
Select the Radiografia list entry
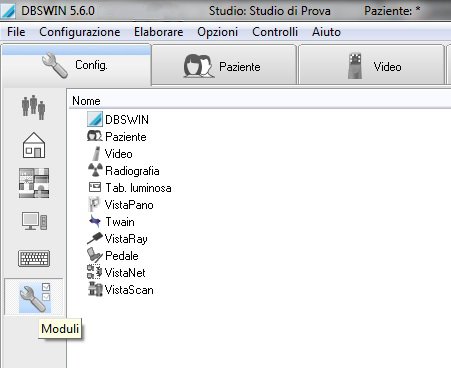pyautogui.click(x=124, y=171)
